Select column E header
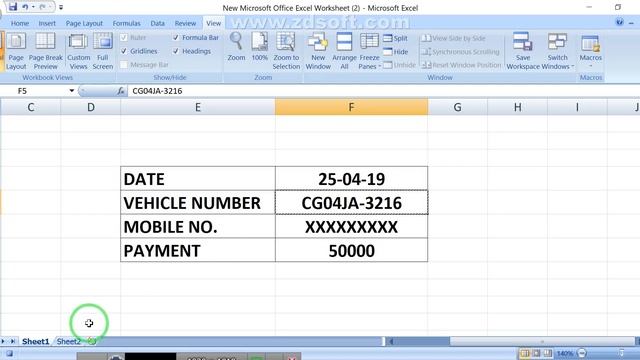The height and width of the screenshot is (360, 640). (198, 107)
